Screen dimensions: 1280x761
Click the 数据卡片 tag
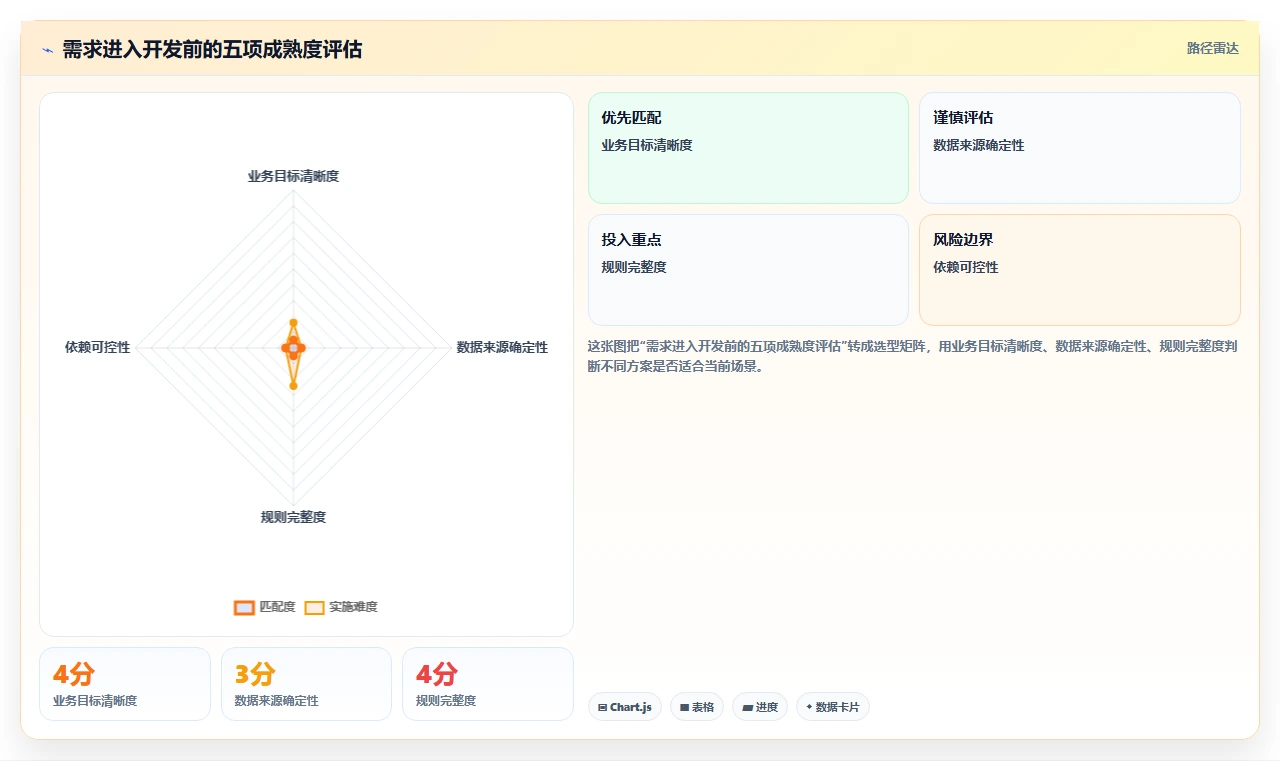click(x=833, y=707)
